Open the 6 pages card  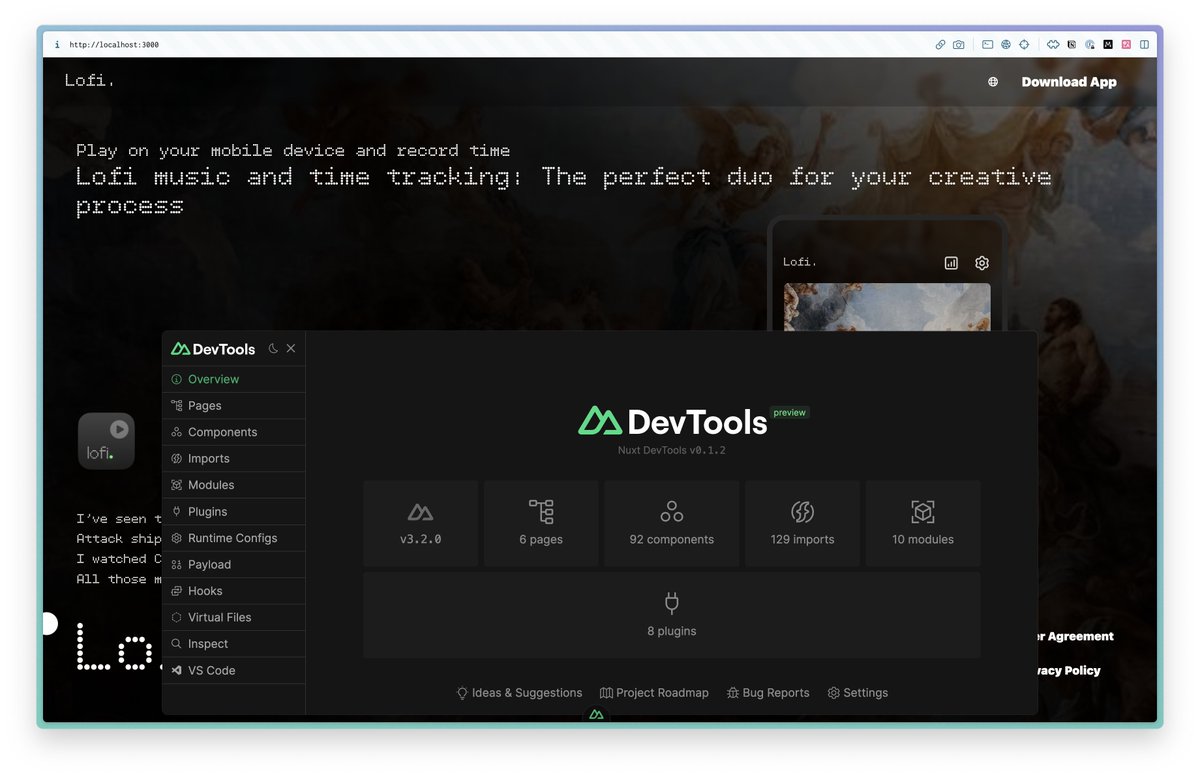point(541,524)
